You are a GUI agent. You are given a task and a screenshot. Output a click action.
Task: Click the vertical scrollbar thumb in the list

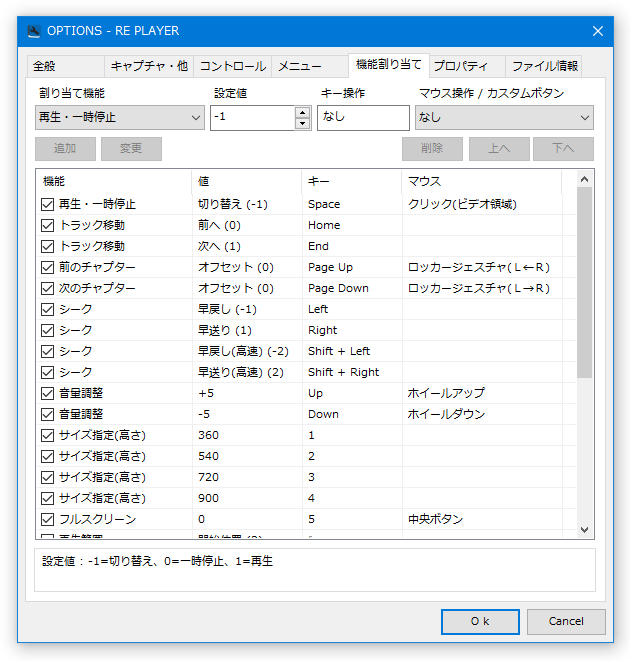click(584, 282)
